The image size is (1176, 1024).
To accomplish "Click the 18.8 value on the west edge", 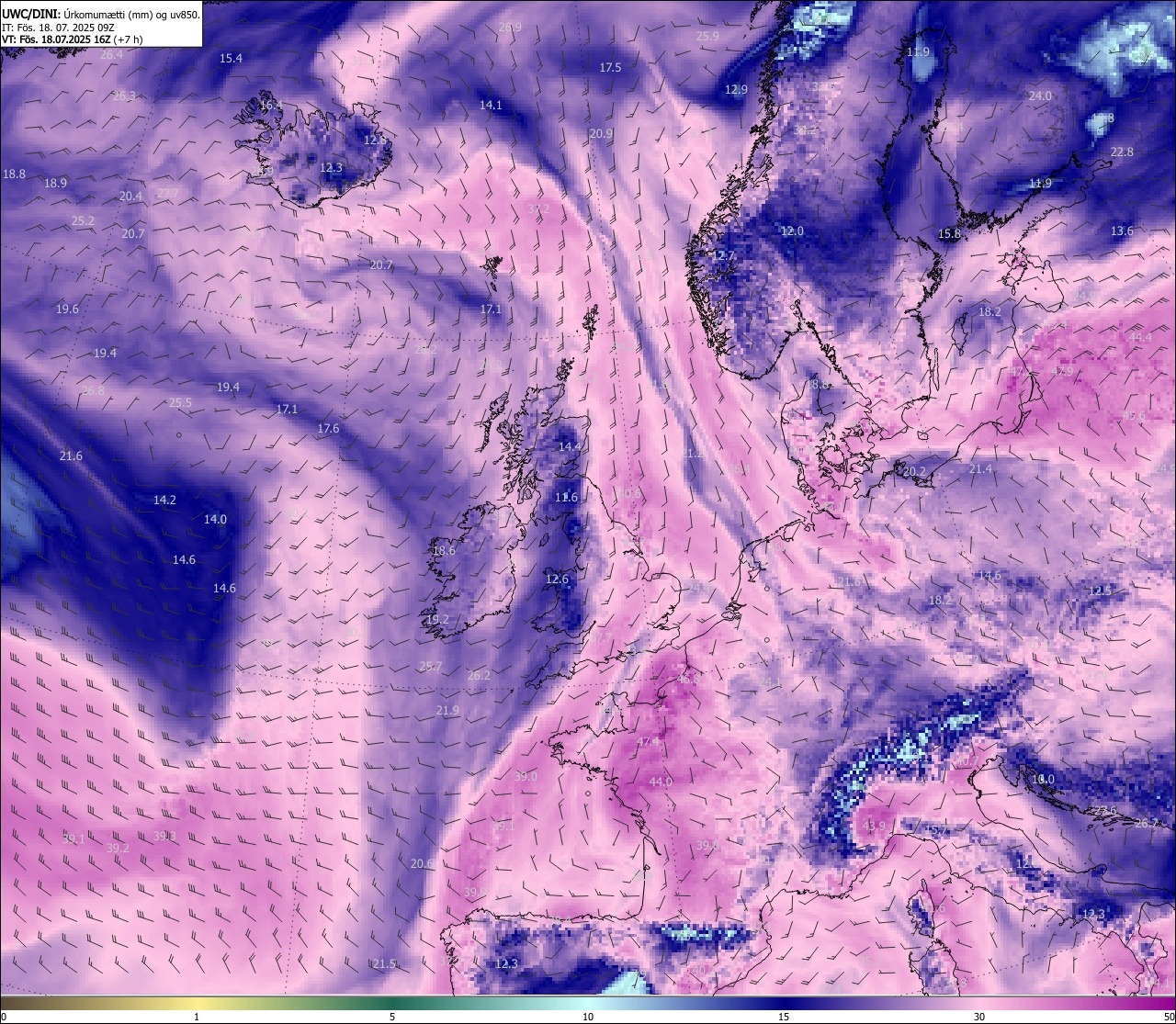I will point(15,174).
